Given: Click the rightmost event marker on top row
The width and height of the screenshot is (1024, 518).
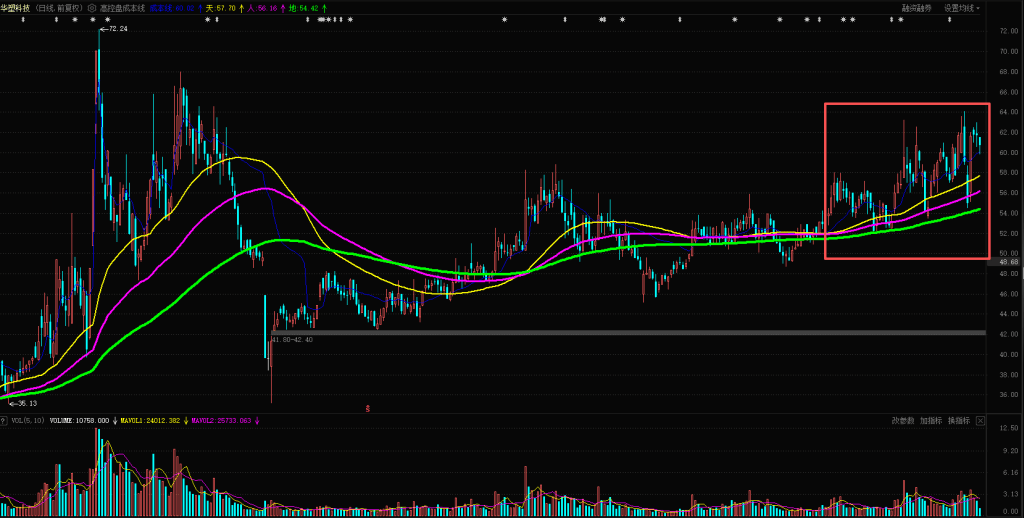Looking at the screenshot, I should (948, 20).
